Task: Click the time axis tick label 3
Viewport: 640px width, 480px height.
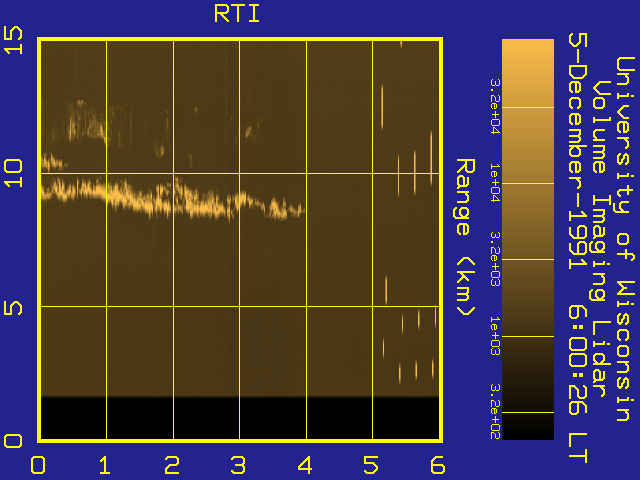Action: coord(238,465)
